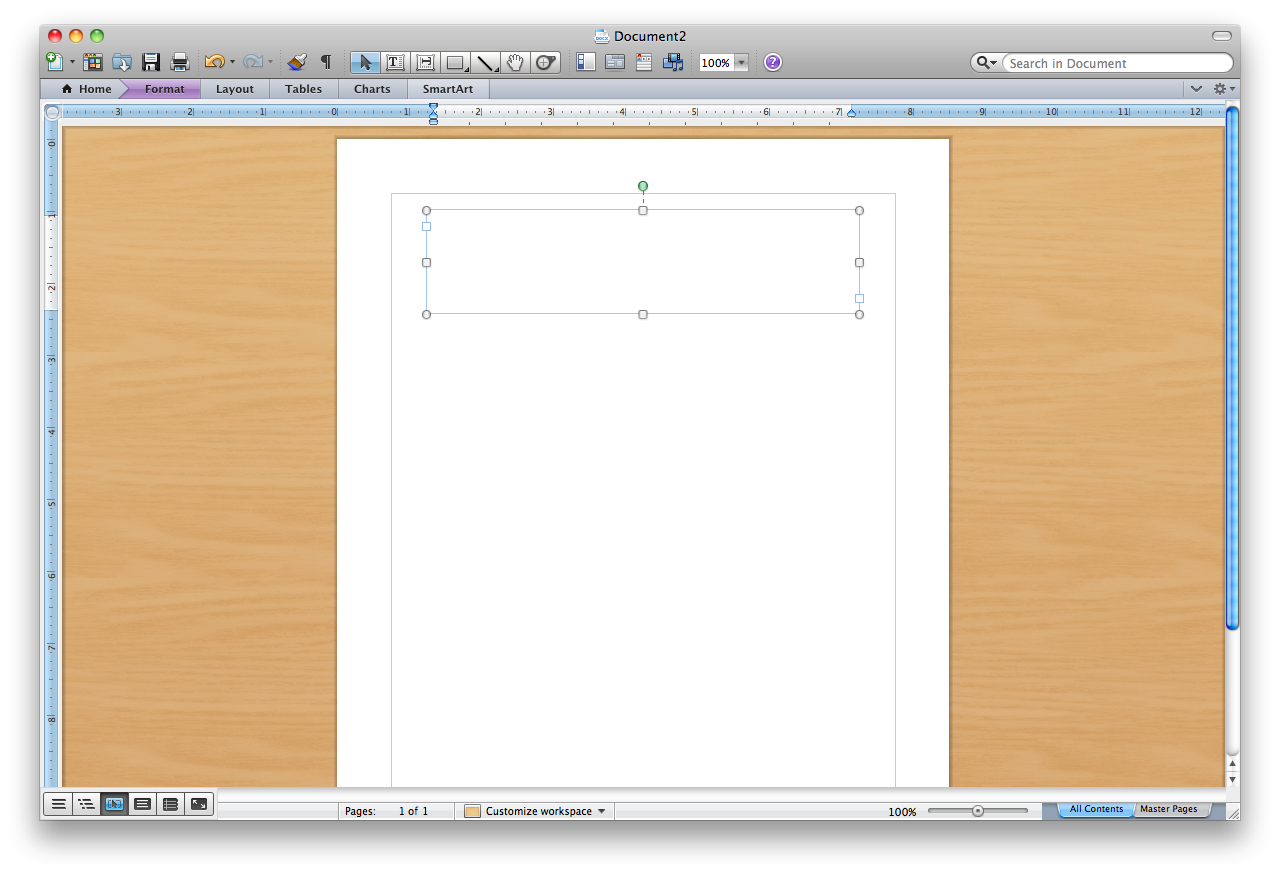Select the Text Box tool
1280x875 pixels.
point(395,63)
